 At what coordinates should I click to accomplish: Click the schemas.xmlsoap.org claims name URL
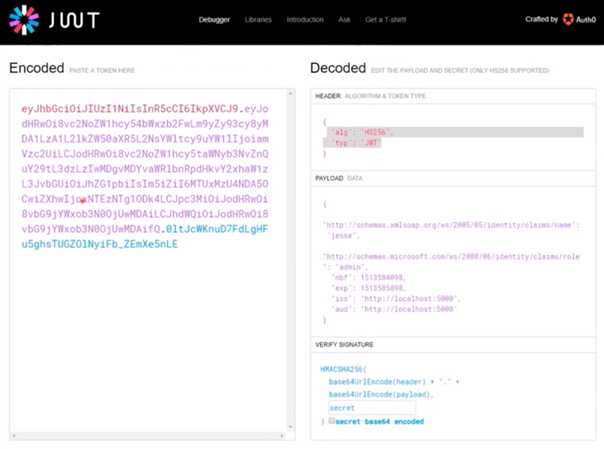point(451,225)
